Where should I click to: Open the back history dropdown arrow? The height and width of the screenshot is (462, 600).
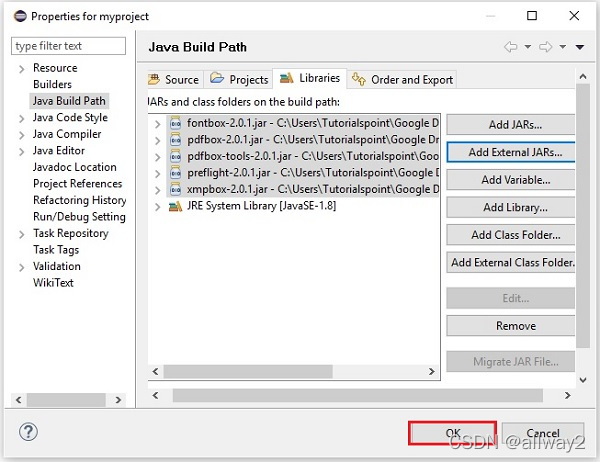pos(528,47)
